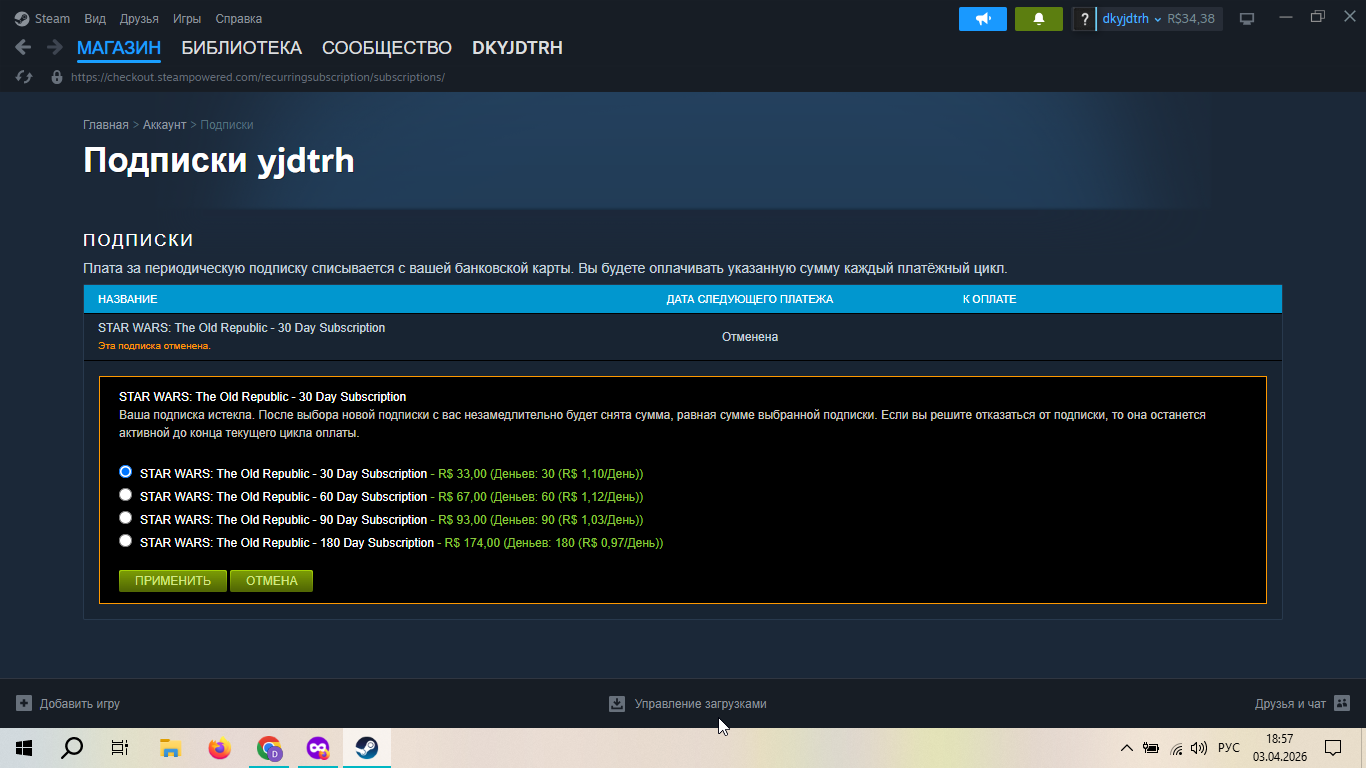The image size is (1366, 768).
Task: Click the ДАТА СЛЕДУЮЩЕГО ПЛАТЕЖА column header
Action: pos(750,299)
